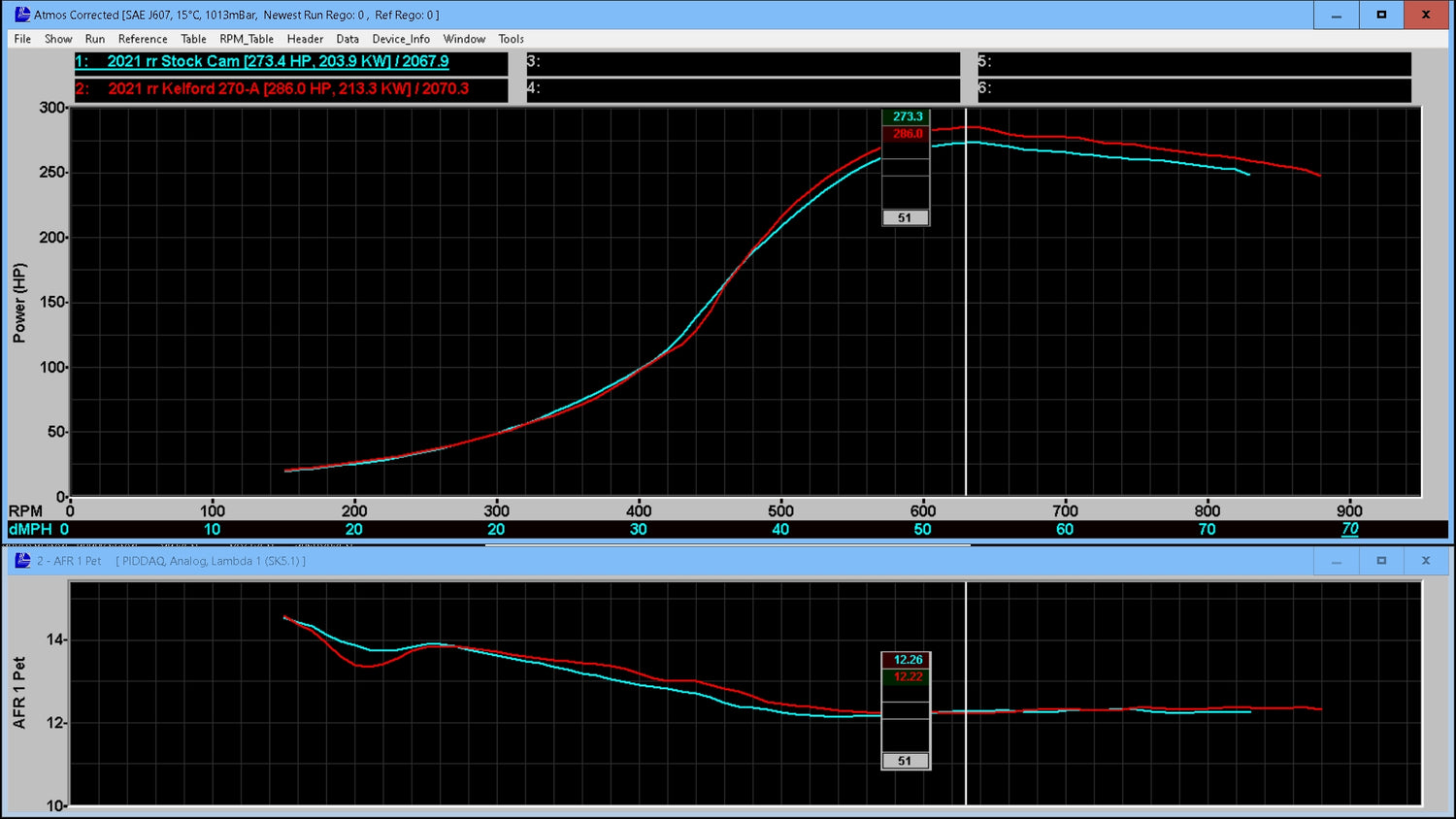The width and height of the screenshot is (1456, 819).
Task: Click the 286.0 cursor readout on power graph
Action: click(x=905, y=133)
